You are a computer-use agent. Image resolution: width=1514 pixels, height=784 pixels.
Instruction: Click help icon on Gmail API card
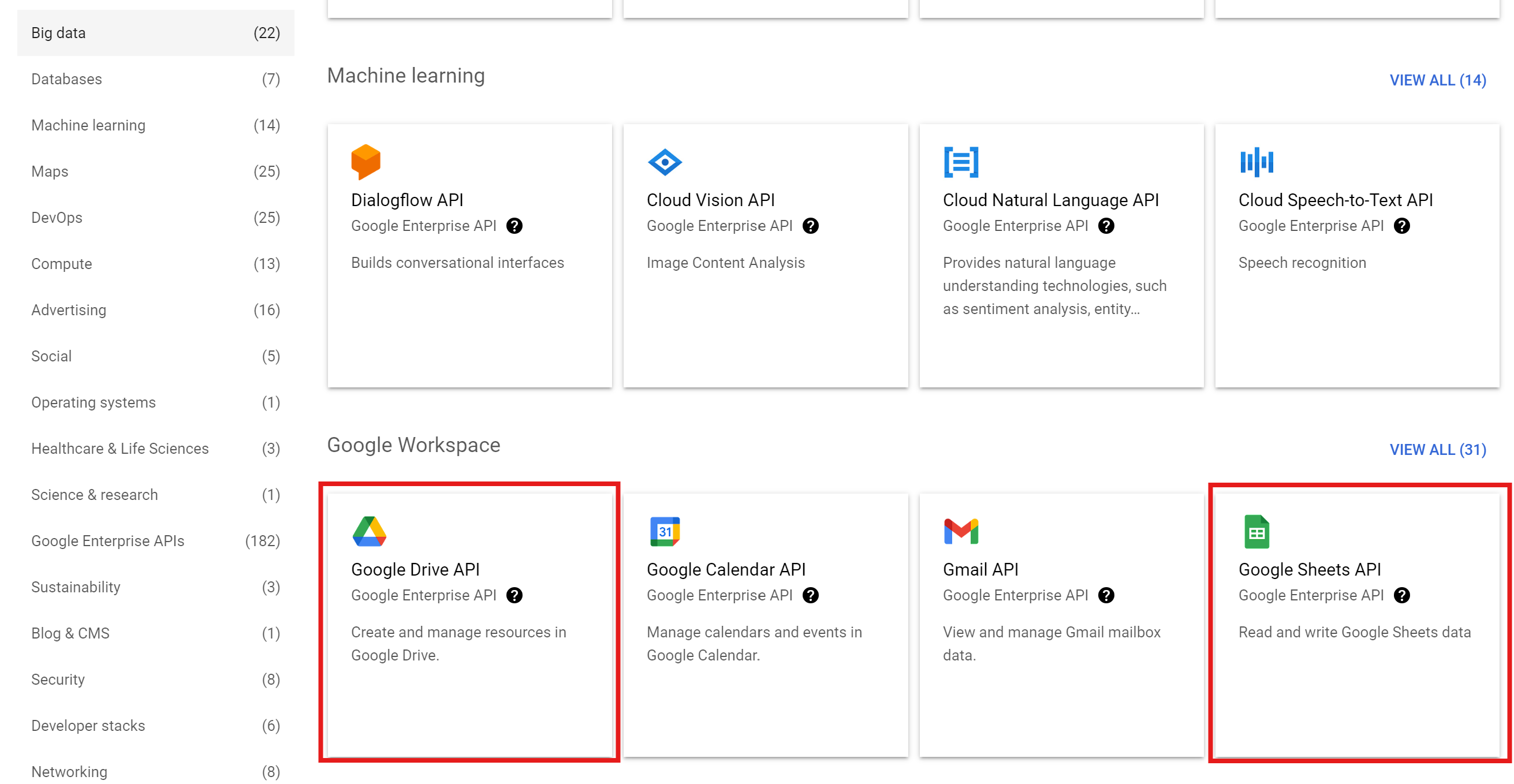click(x=1106, y=595)
